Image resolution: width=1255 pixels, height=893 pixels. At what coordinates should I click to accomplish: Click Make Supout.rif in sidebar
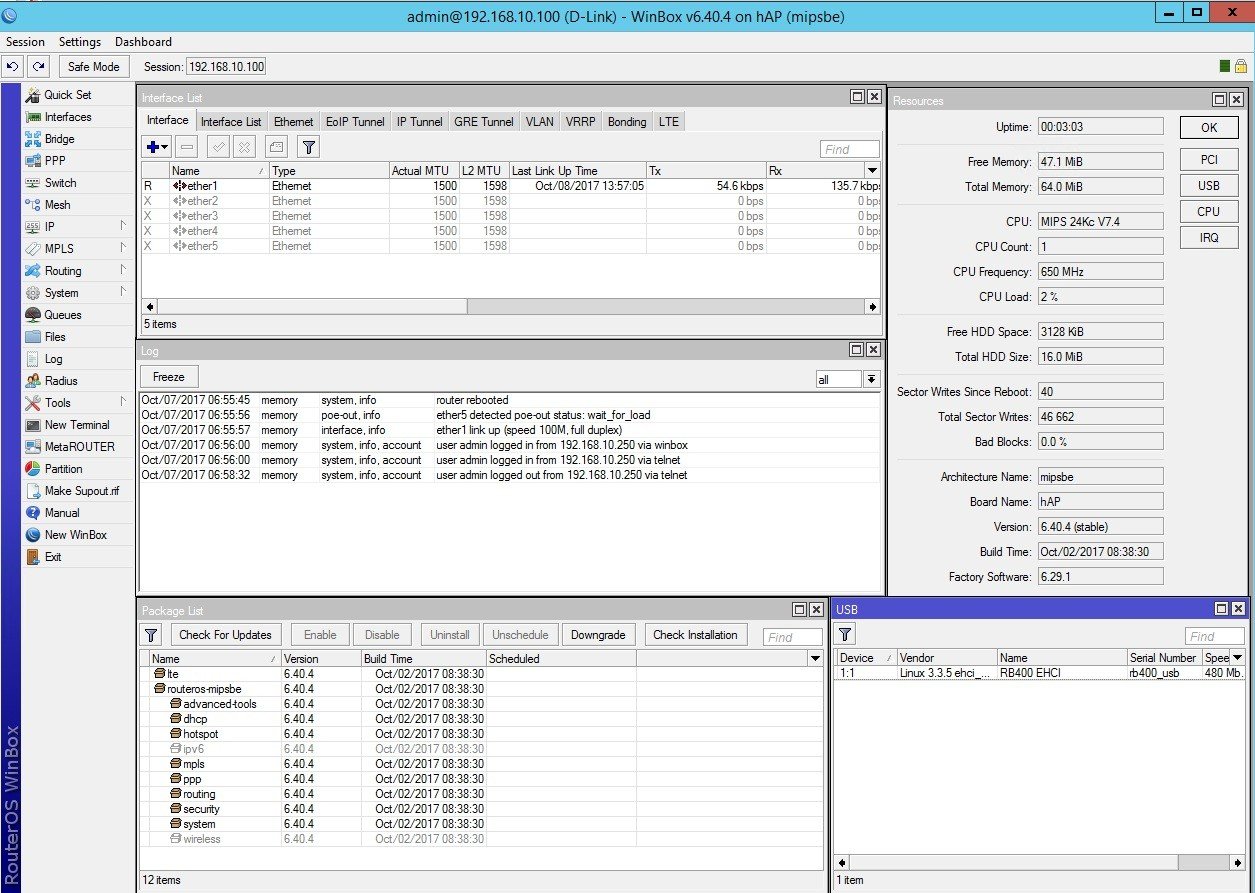pyautogui.click(x=82, y=491)
